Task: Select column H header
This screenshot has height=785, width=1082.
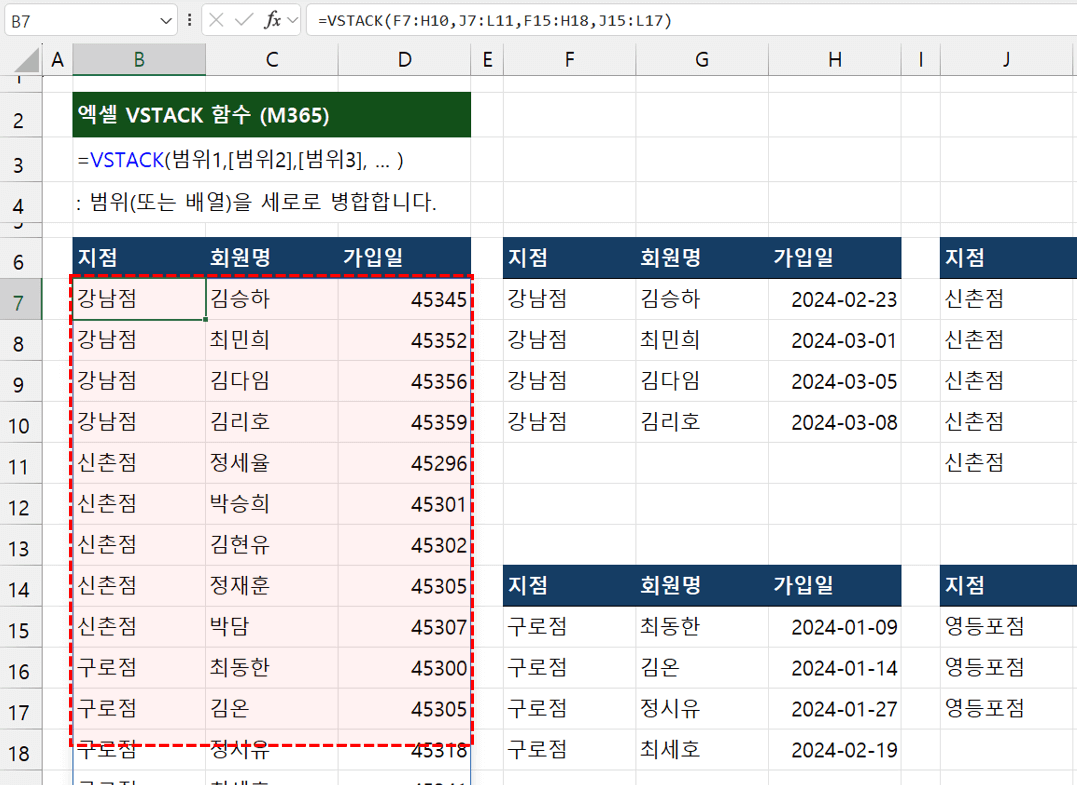Action: tap(834, 60)
